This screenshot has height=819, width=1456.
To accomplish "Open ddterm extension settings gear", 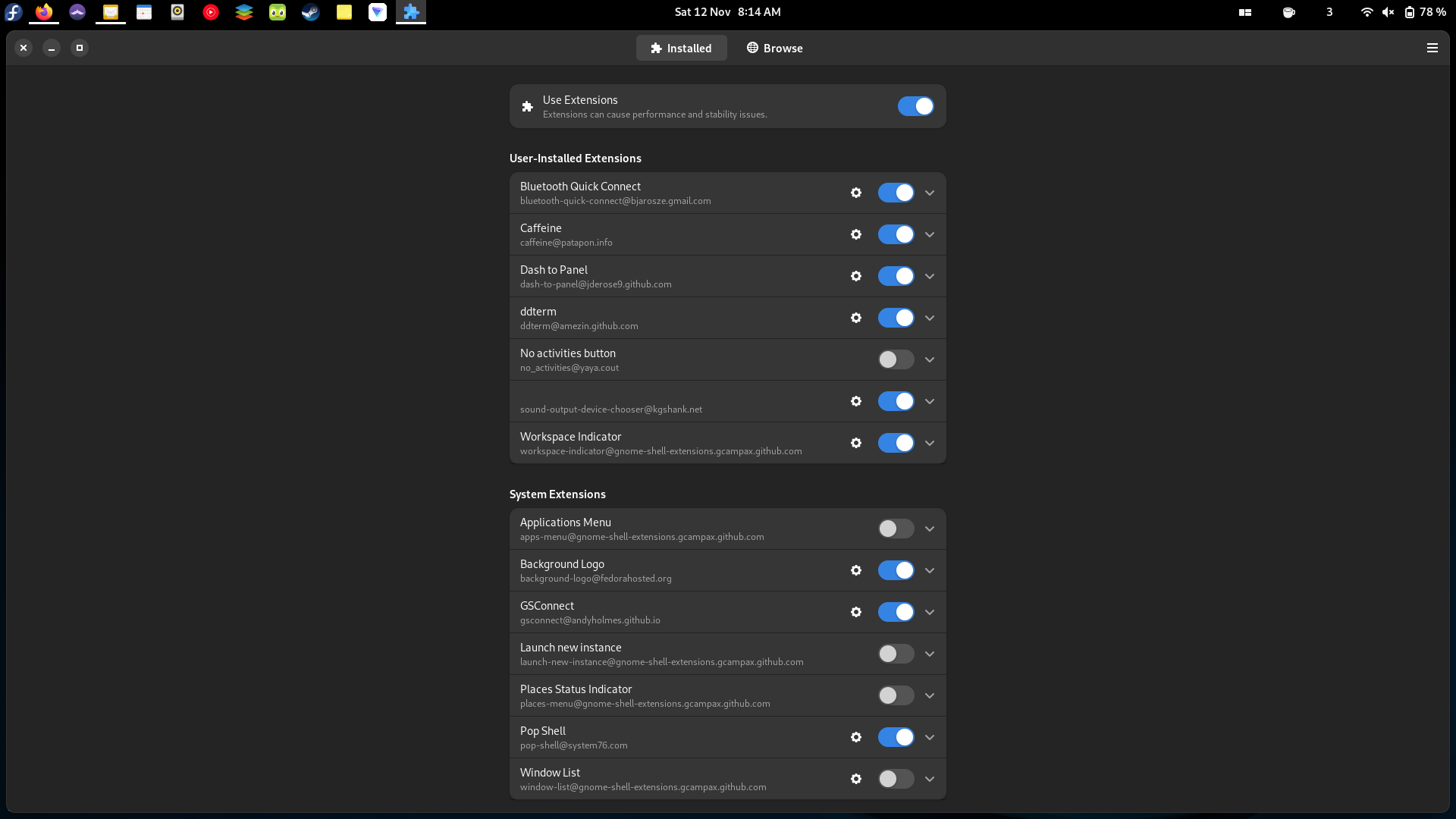I will pyautogui.click(x=856, y=318).
